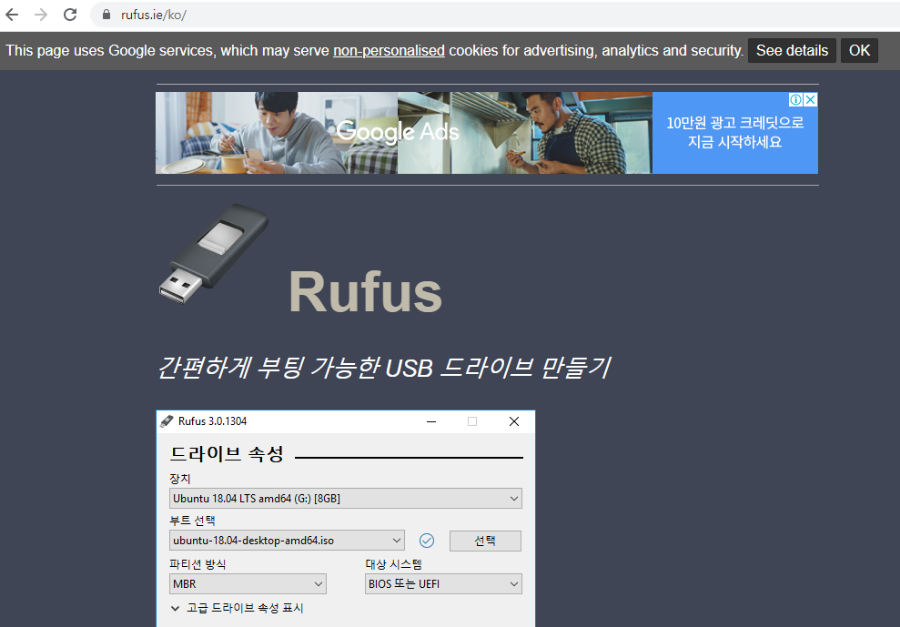Maximize the Rufus window
This screenshot has height=627, width=900.
click(472, 421)
